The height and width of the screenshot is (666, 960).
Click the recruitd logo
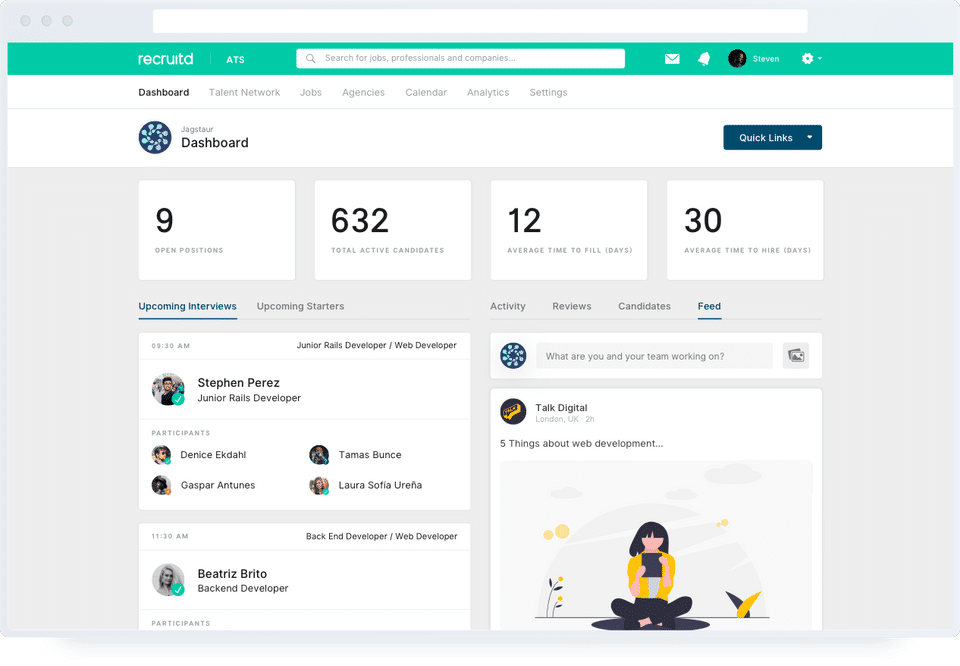[x=165, y=59]
